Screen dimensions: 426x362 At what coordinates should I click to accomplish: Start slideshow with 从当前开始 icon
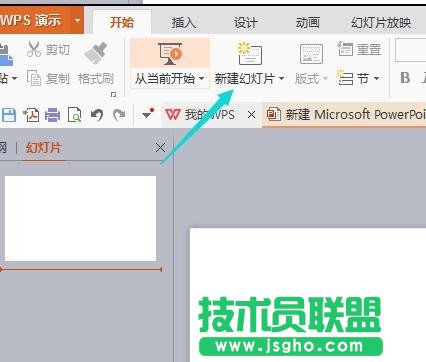pos(170,53)
